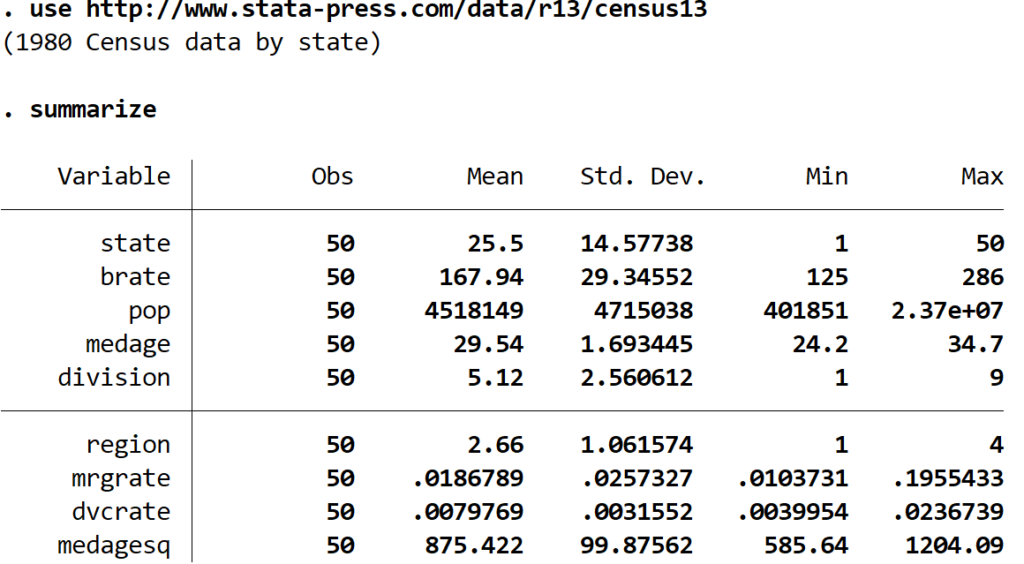This screenshot has height=564, width=1024.
Task: Click the Variable column header
Action: pos(113,177)
